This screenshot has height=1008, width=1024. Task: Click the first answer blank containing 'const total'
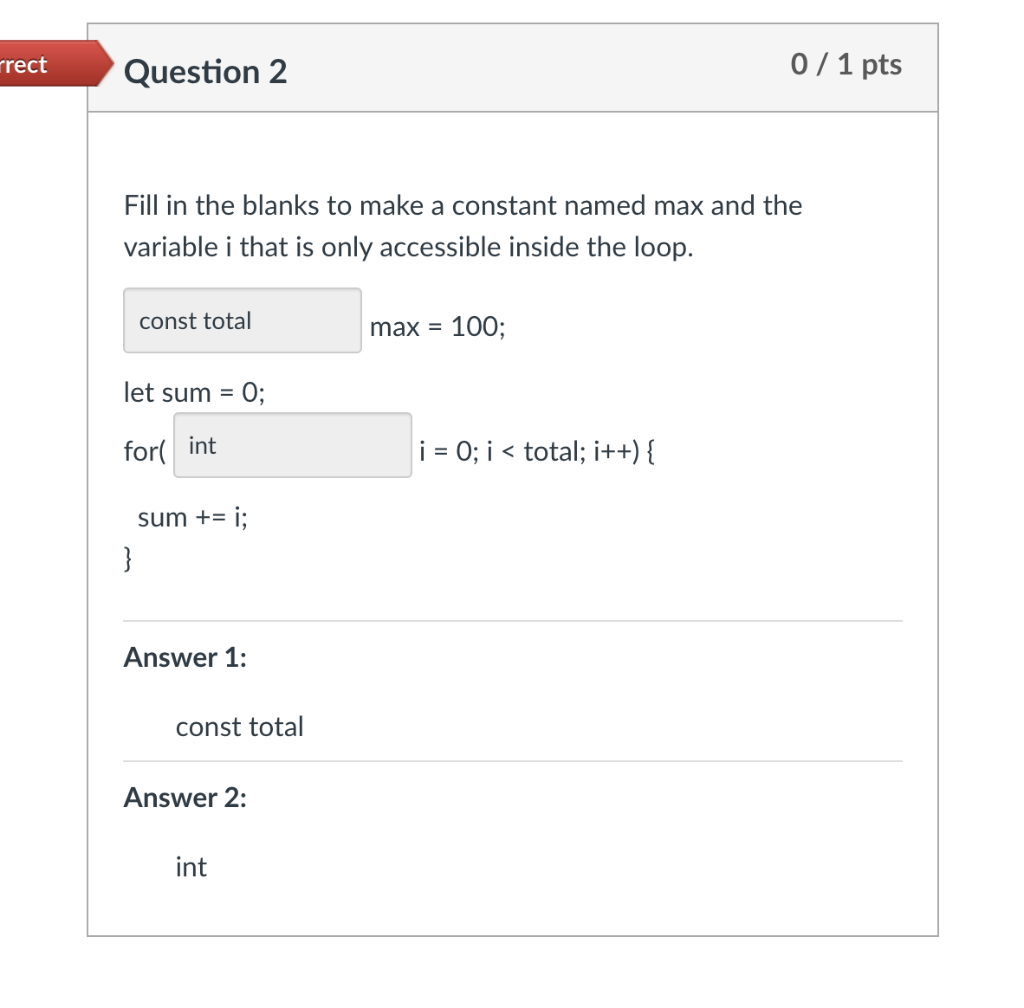point(241,320)
